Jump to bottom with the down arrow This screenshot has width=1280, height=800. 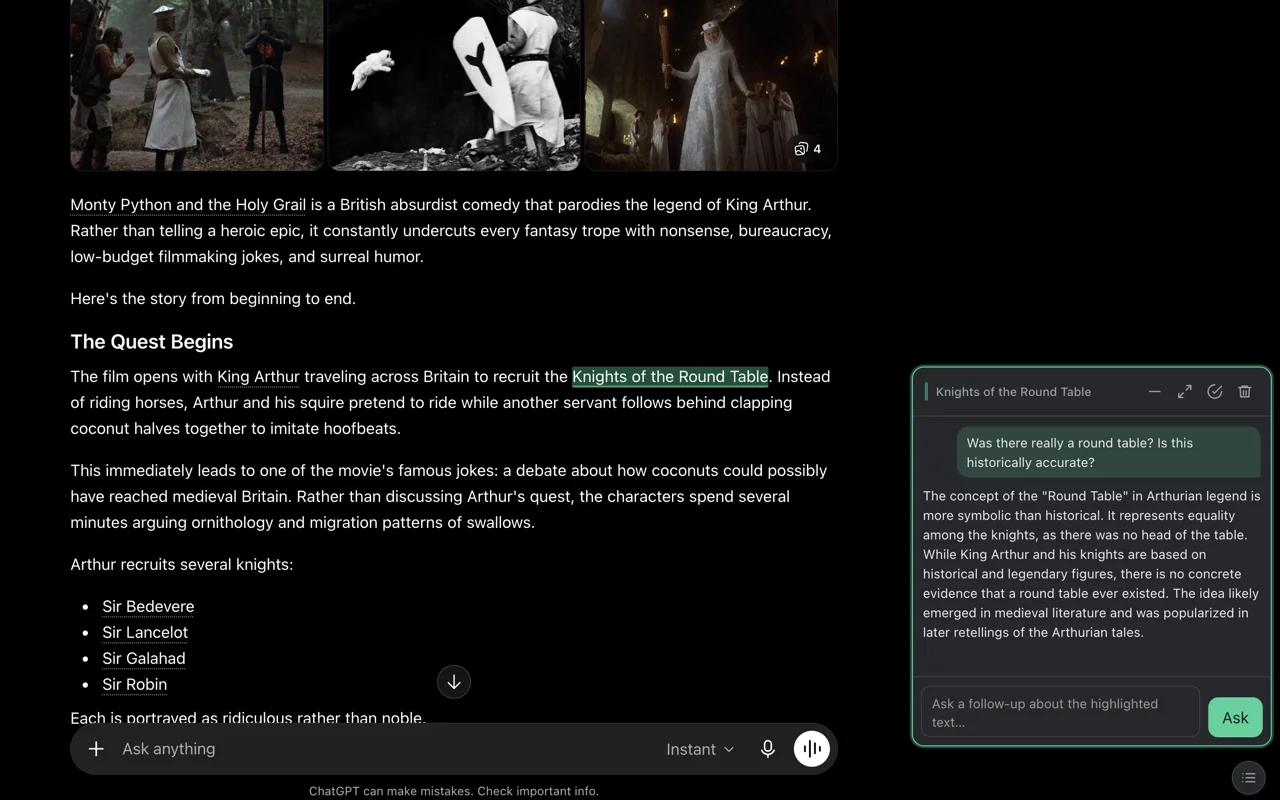(x=454, y=682)
